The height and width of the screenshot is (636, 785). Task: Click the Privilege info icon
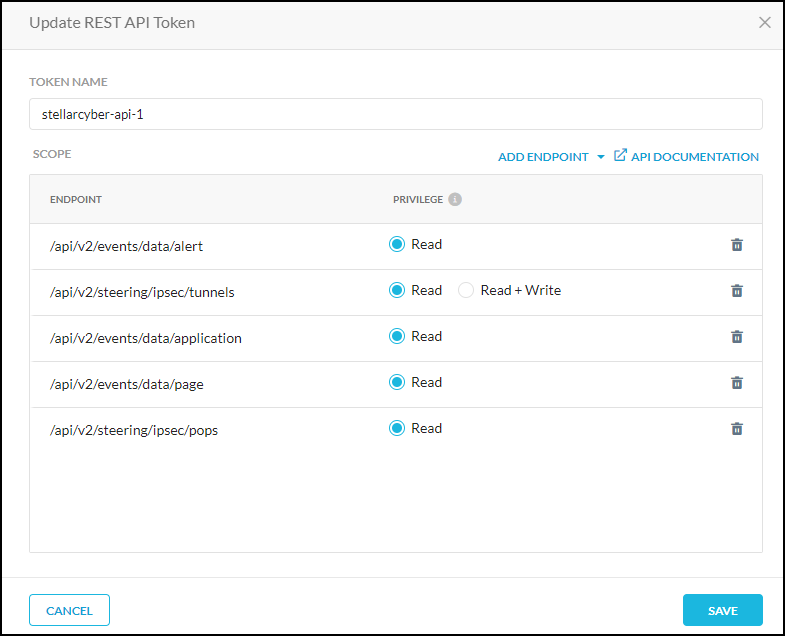(455, 199)
